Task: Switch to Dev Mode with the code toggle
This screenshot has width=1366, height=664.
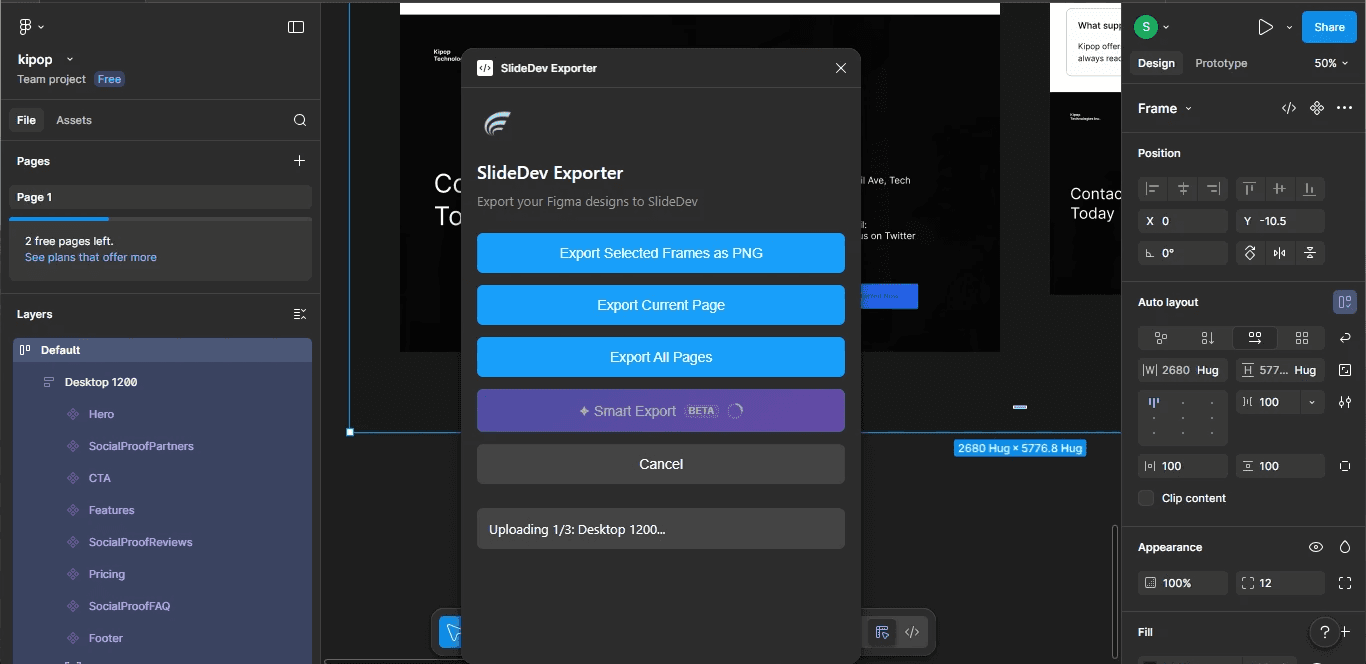Action: pyautogui.click(x=1288, y=107)
